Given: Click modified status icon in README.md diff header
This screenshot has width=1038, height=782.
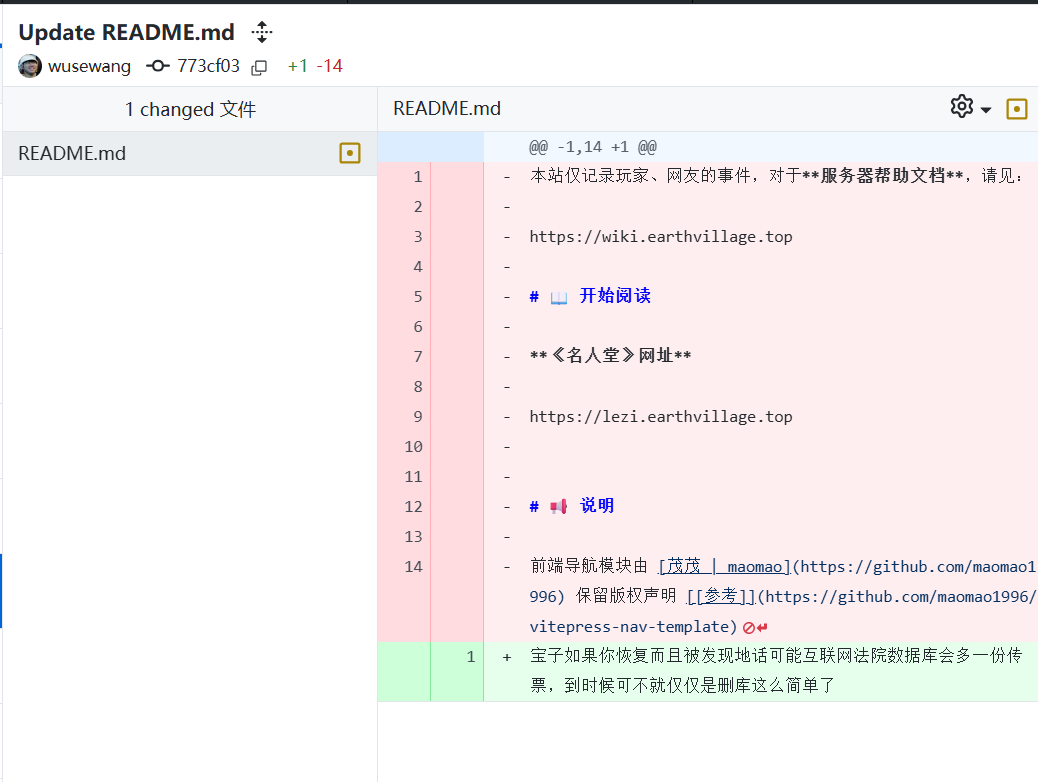Looking at the screenshot, I should coord(1017,108).
